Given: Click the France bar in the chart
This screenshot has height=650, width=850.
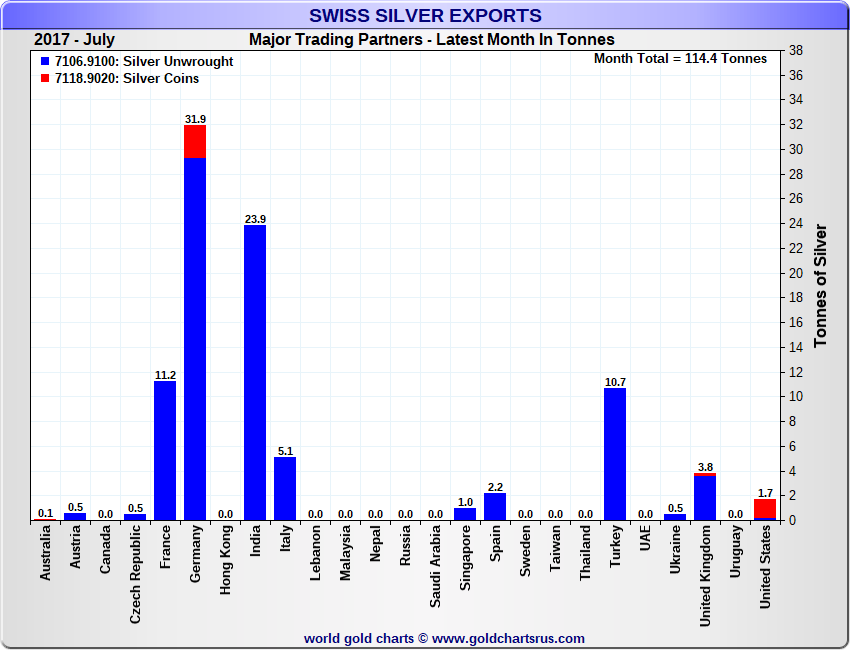Looking at the screenshot, I should coord(165,450).
